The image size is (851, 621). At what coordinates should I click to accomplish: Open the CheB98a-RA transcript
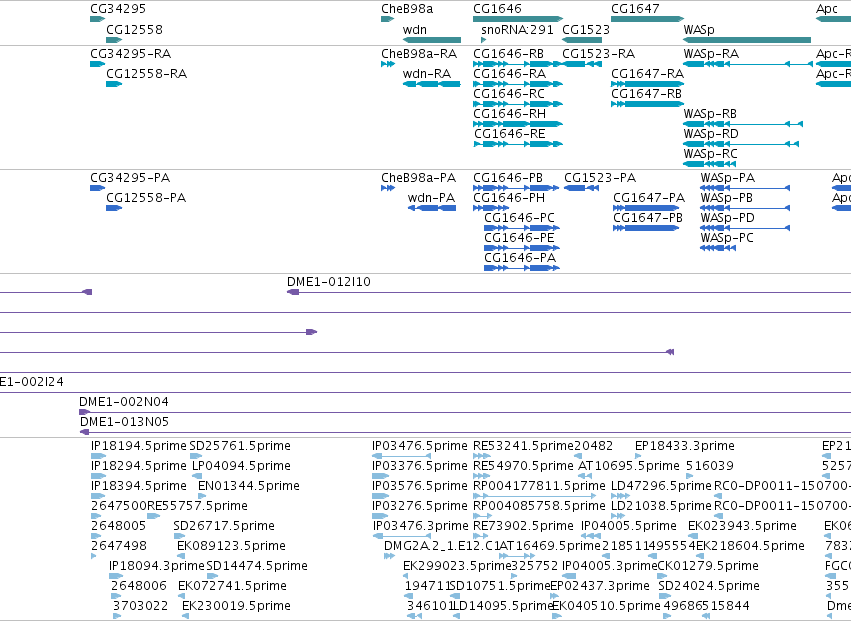388,64
